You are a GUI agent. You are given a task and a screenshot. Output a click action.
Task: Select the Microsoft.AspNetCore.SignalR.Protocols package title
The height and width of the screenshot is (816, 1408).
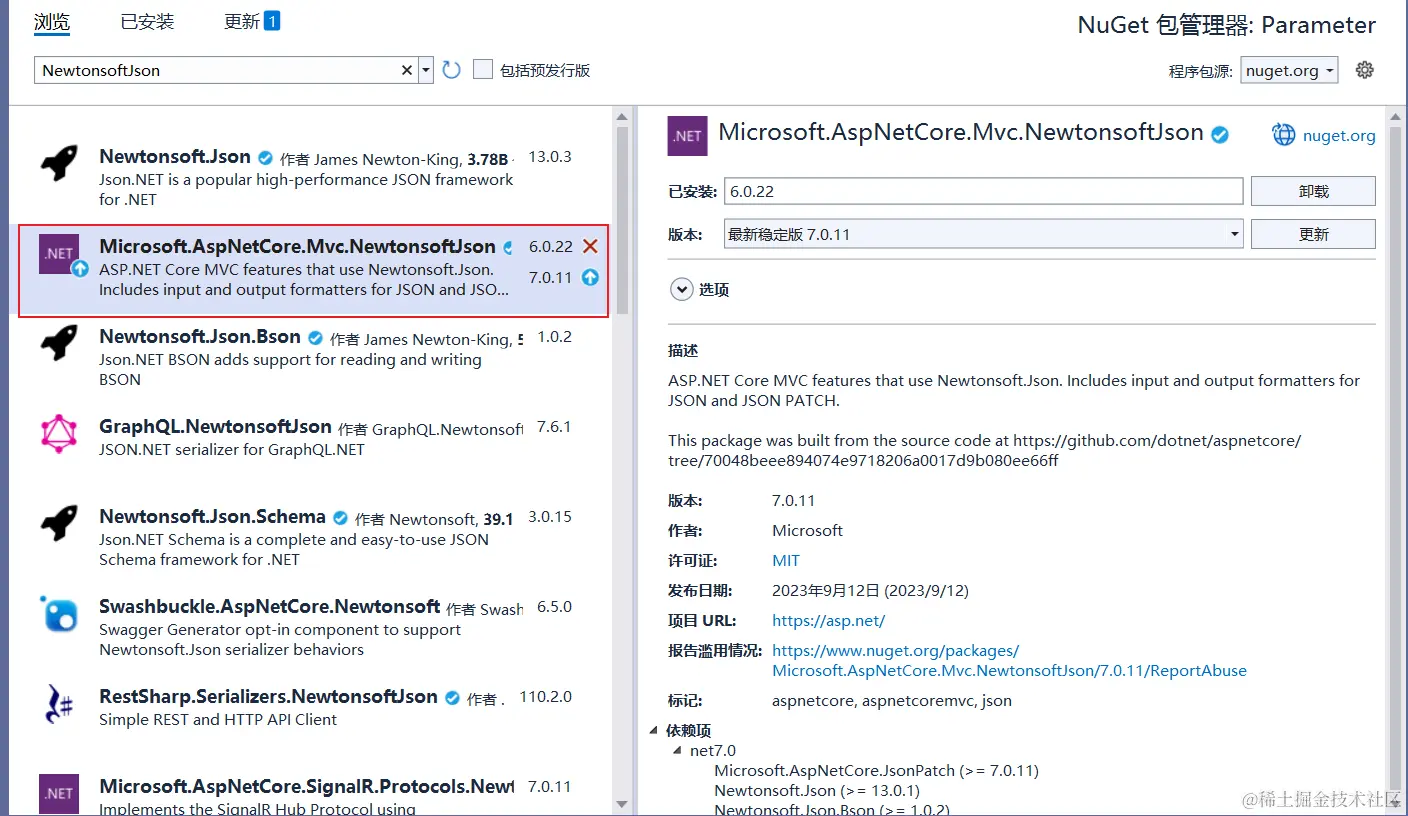tap(306, 787)
